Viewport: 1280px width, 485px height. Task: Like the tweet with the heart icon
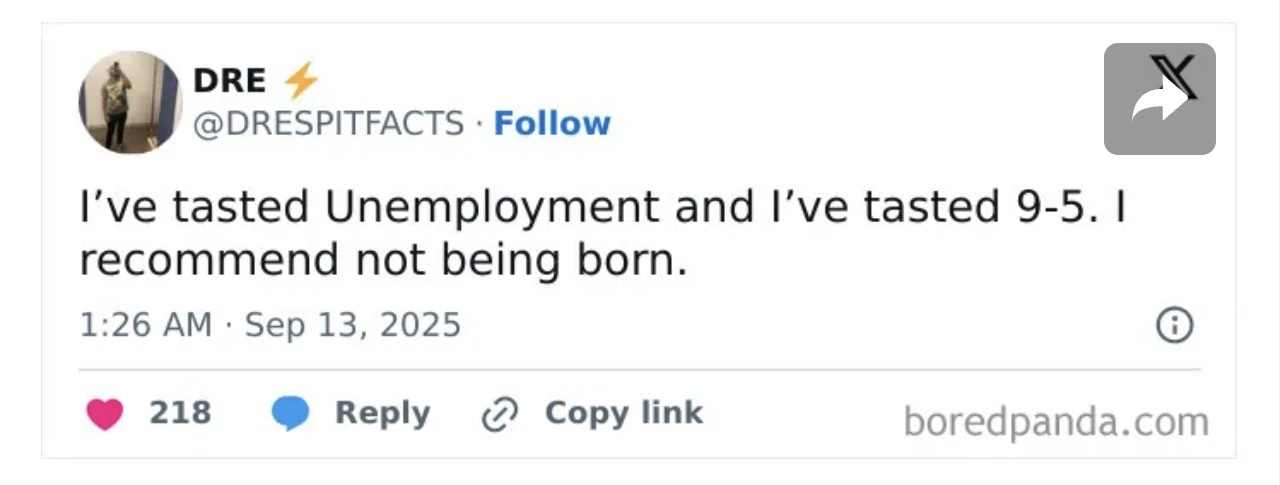tap(104, 414)
